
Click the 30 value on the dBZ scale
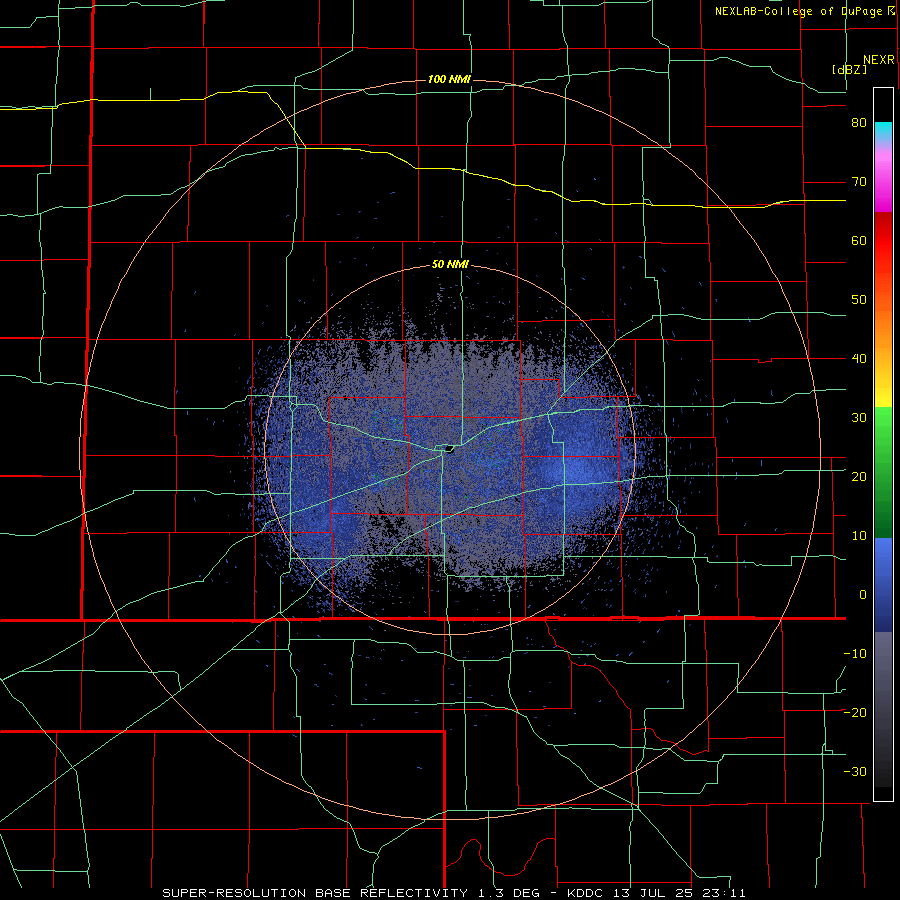(859, 417)
